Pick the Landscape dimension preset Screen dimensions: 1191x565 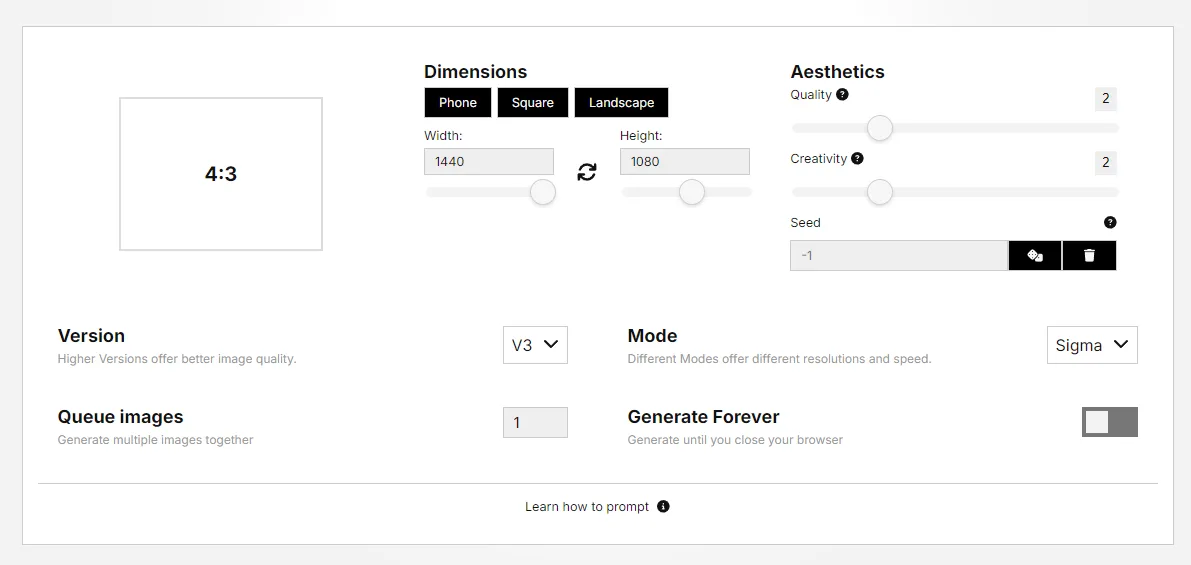tap(621, 103)
